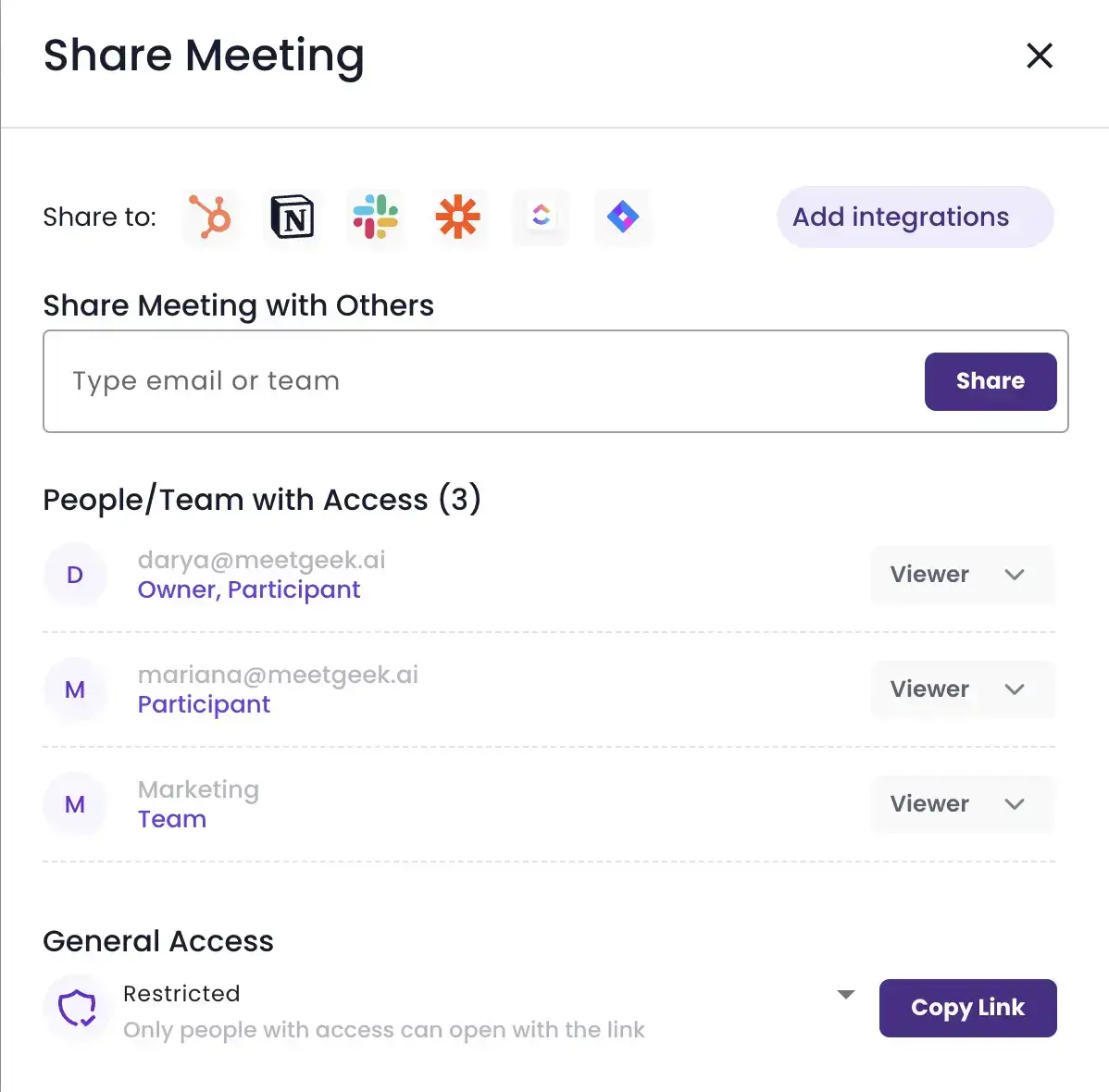Open Marketing team's Viewer dropdown

(x=962, y=804)
